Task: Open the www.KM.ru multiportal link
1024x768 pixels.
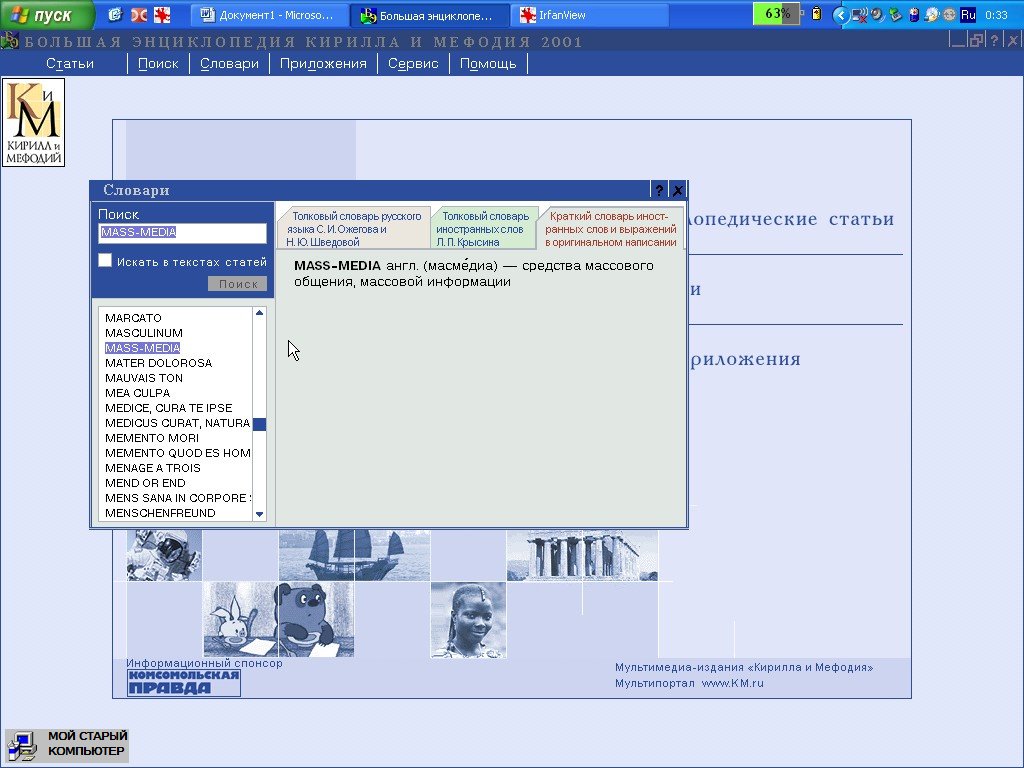Action: [732, 683]
